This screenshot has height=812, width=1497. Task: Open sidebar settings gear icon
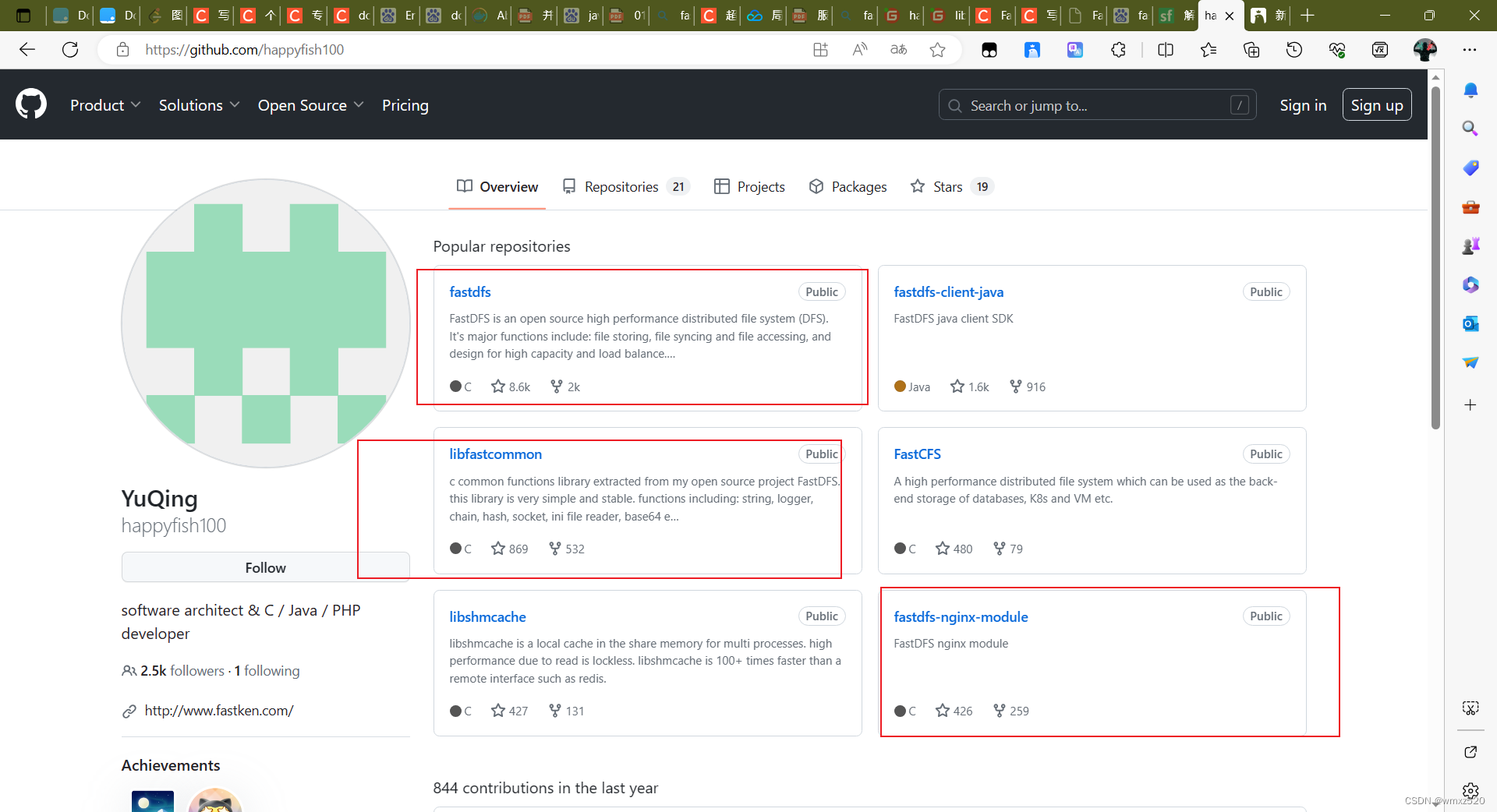pos(1470,790)
